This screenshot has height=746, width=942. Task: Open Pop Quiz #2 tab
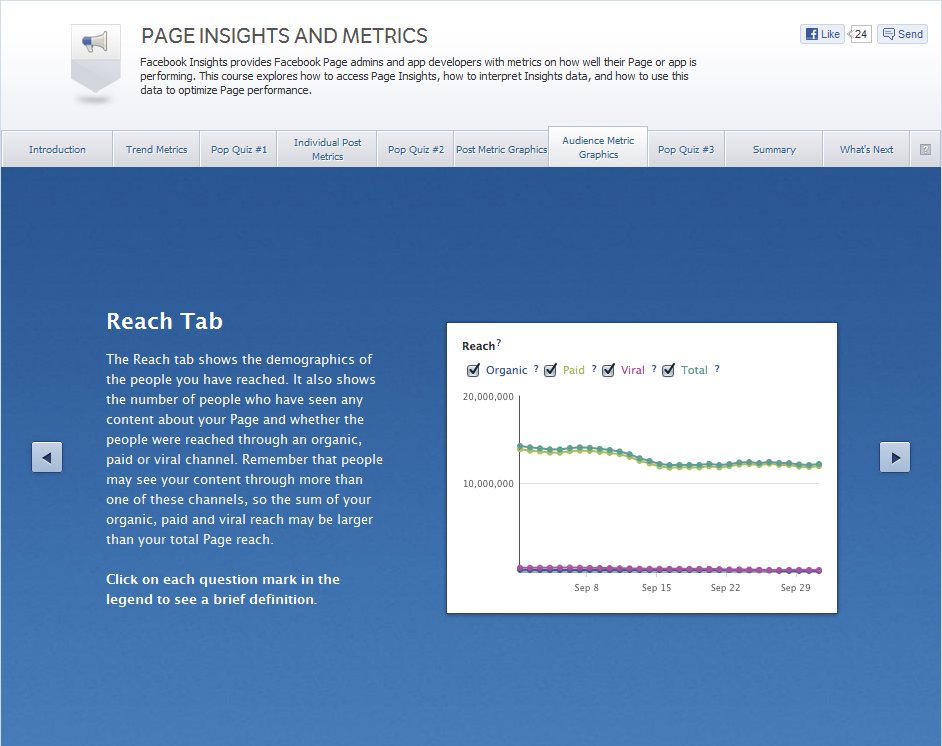click(416, 150)
